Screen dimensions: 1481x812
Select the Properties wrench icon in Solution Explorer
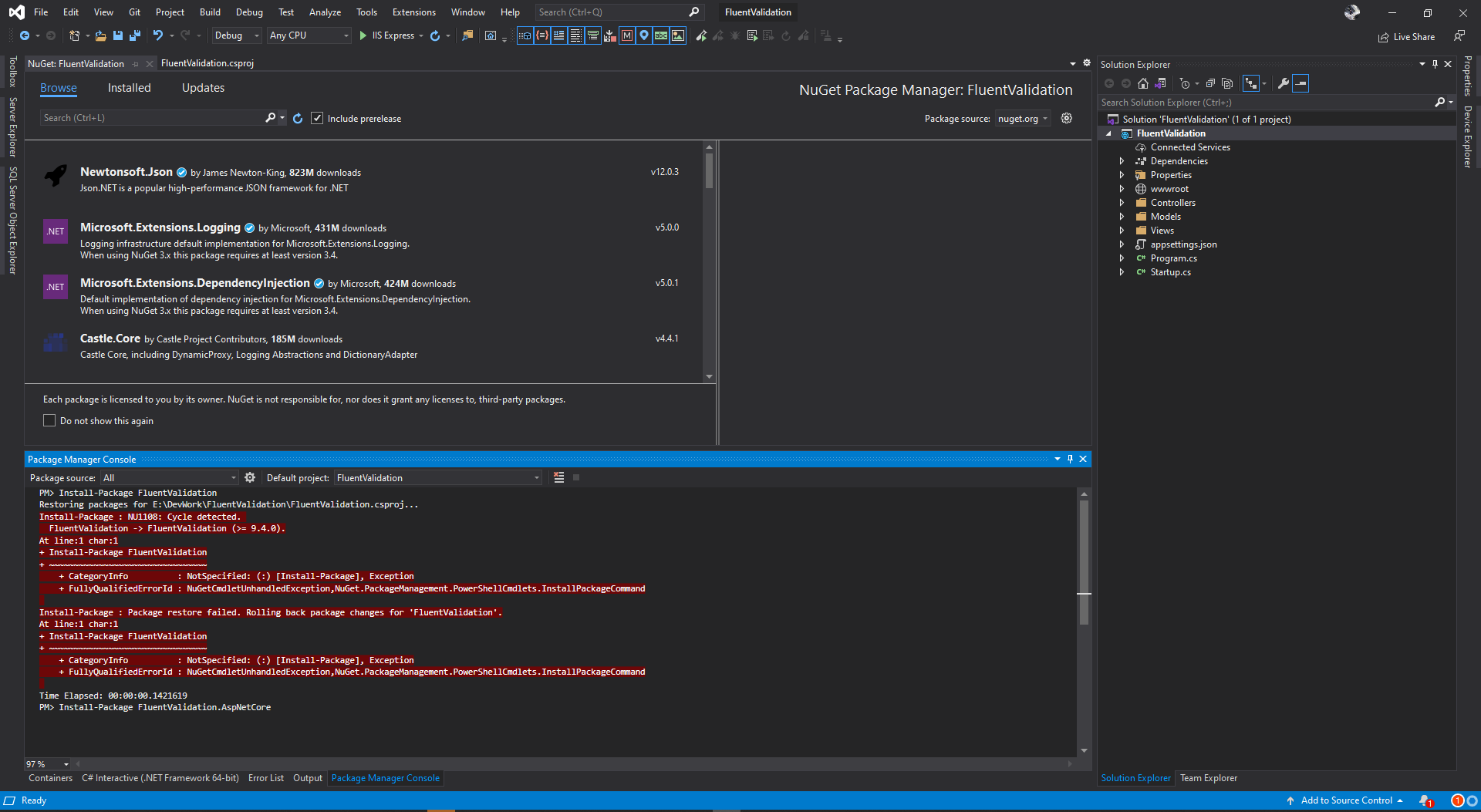(x=1284, y=83)
